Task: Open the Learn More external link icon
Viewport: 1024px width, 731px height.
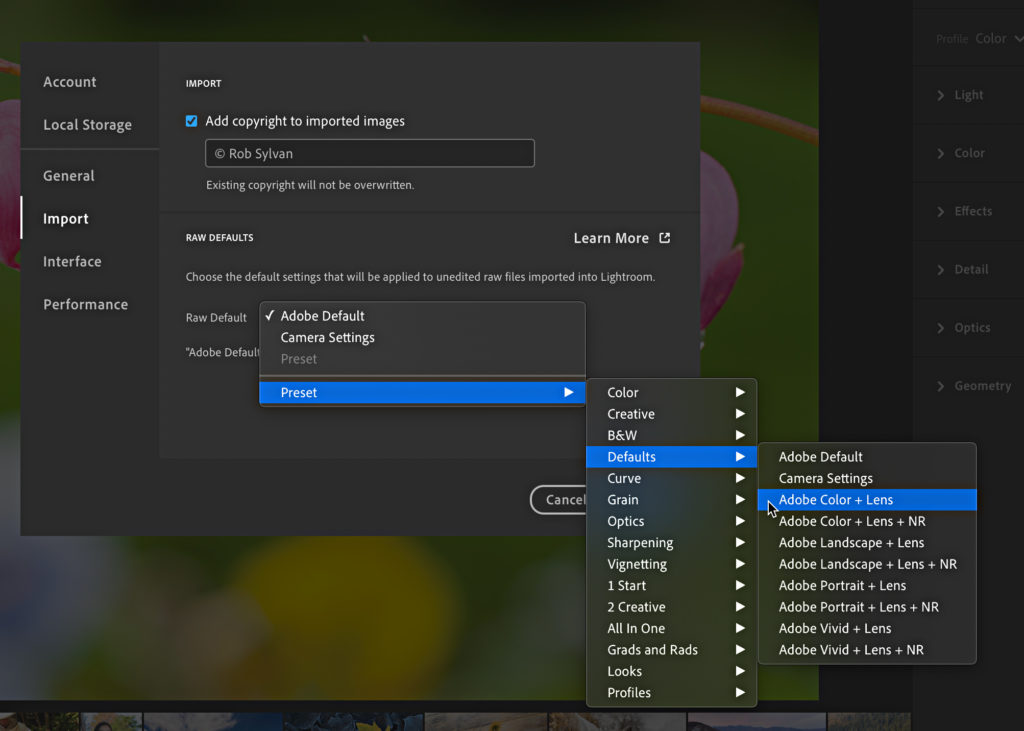Action: 664,238
